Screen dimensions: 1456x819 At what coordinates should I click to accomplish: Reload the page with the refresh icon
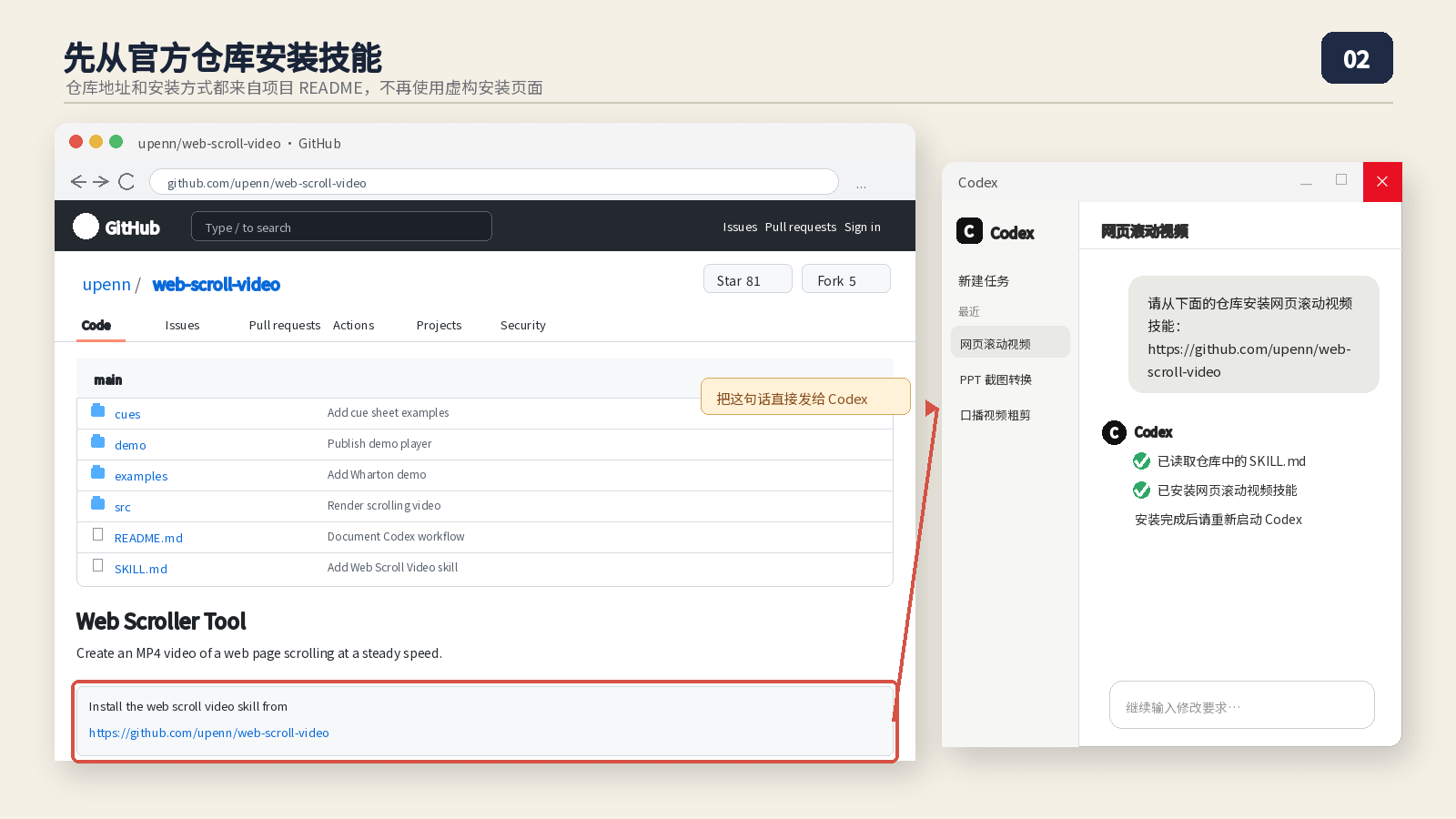pos(126,182)
